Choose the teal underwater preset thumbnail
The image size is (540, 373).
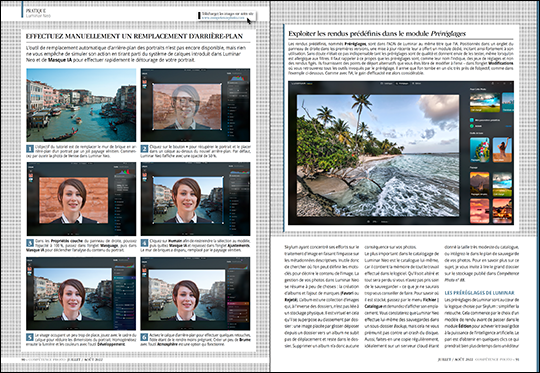(479, 150)
